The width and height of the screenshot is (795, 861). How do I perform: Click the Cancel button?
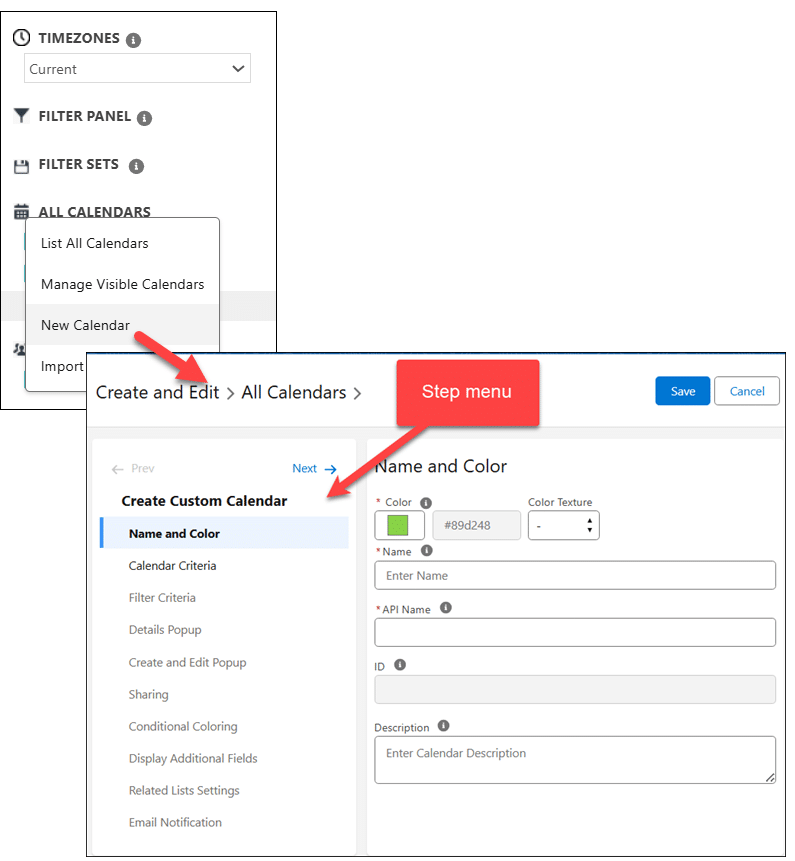746,391
